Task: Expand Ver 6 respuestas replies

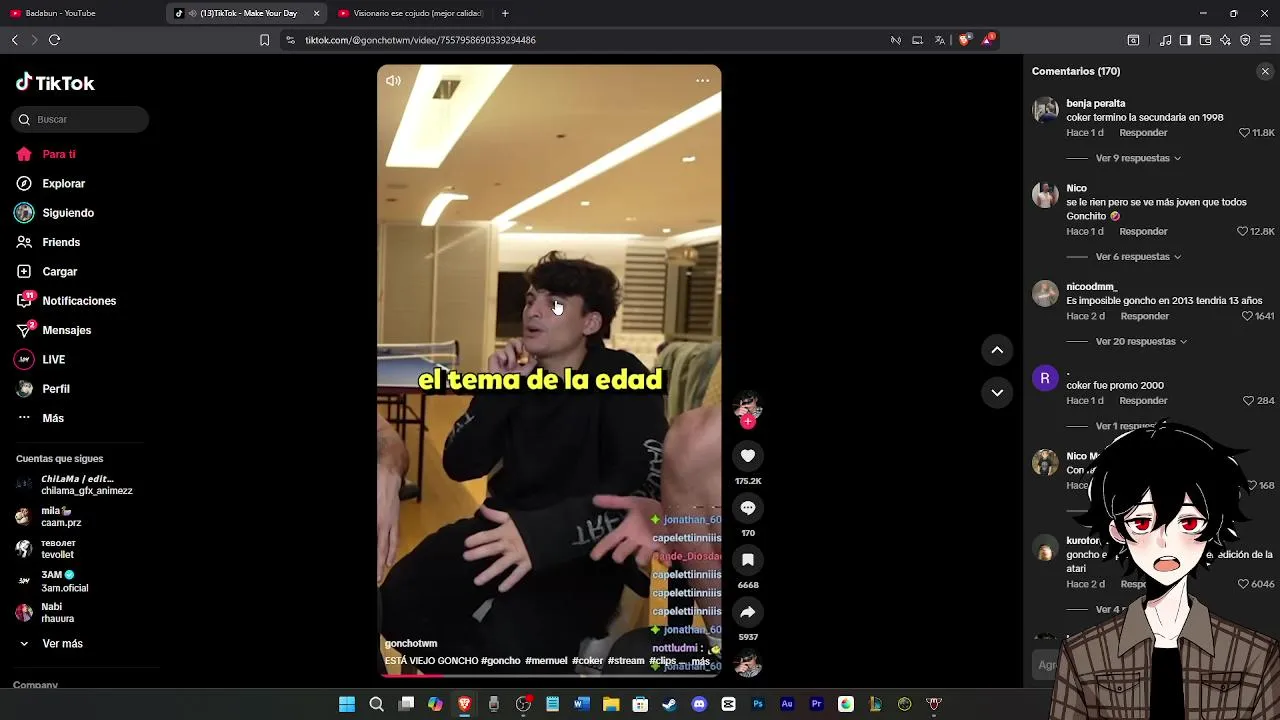Action: 1138,257
